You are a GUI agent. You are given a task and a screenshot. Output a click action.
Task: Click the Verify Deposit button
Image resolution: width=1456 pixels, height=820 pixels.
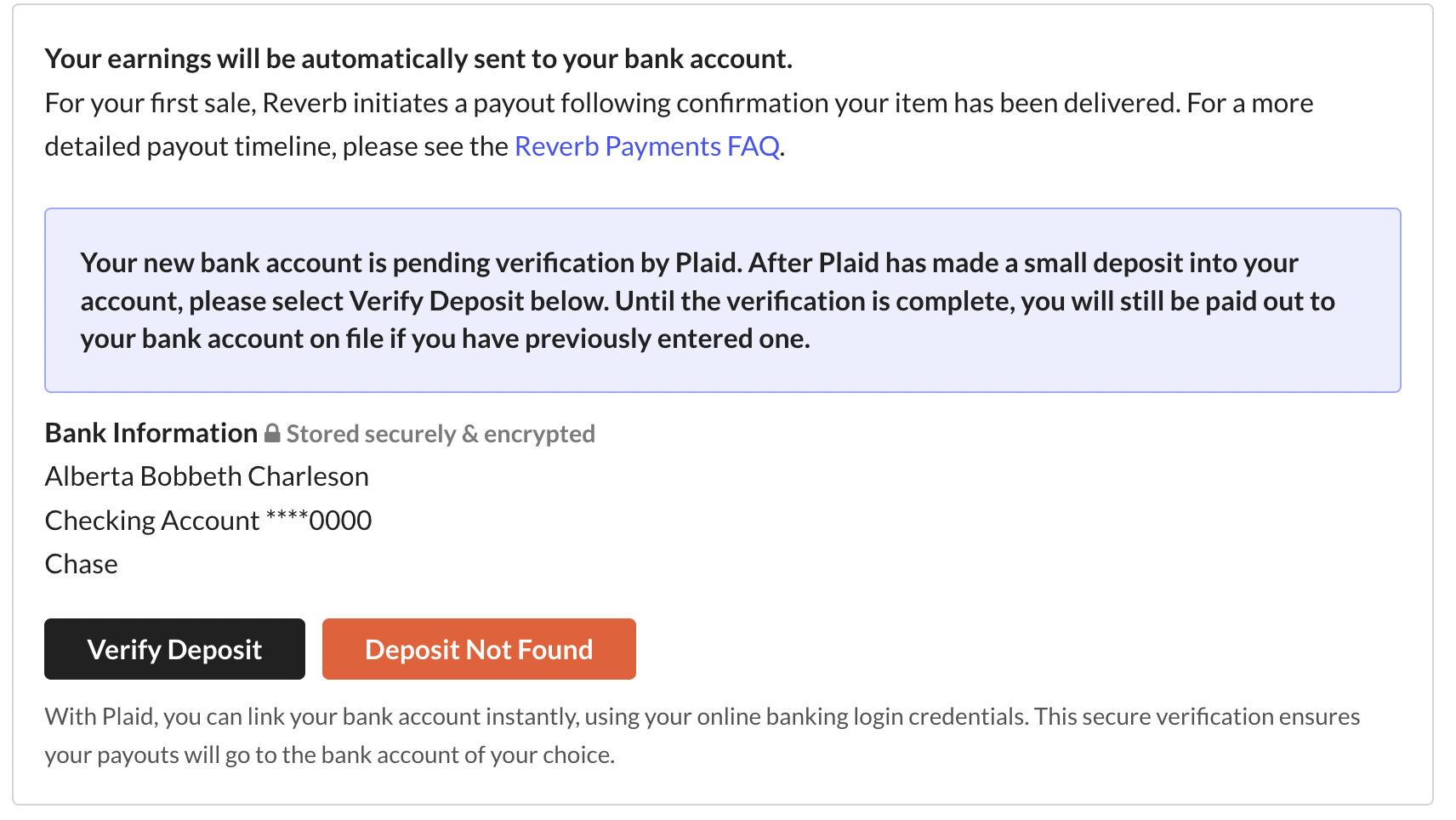(174, 649)
